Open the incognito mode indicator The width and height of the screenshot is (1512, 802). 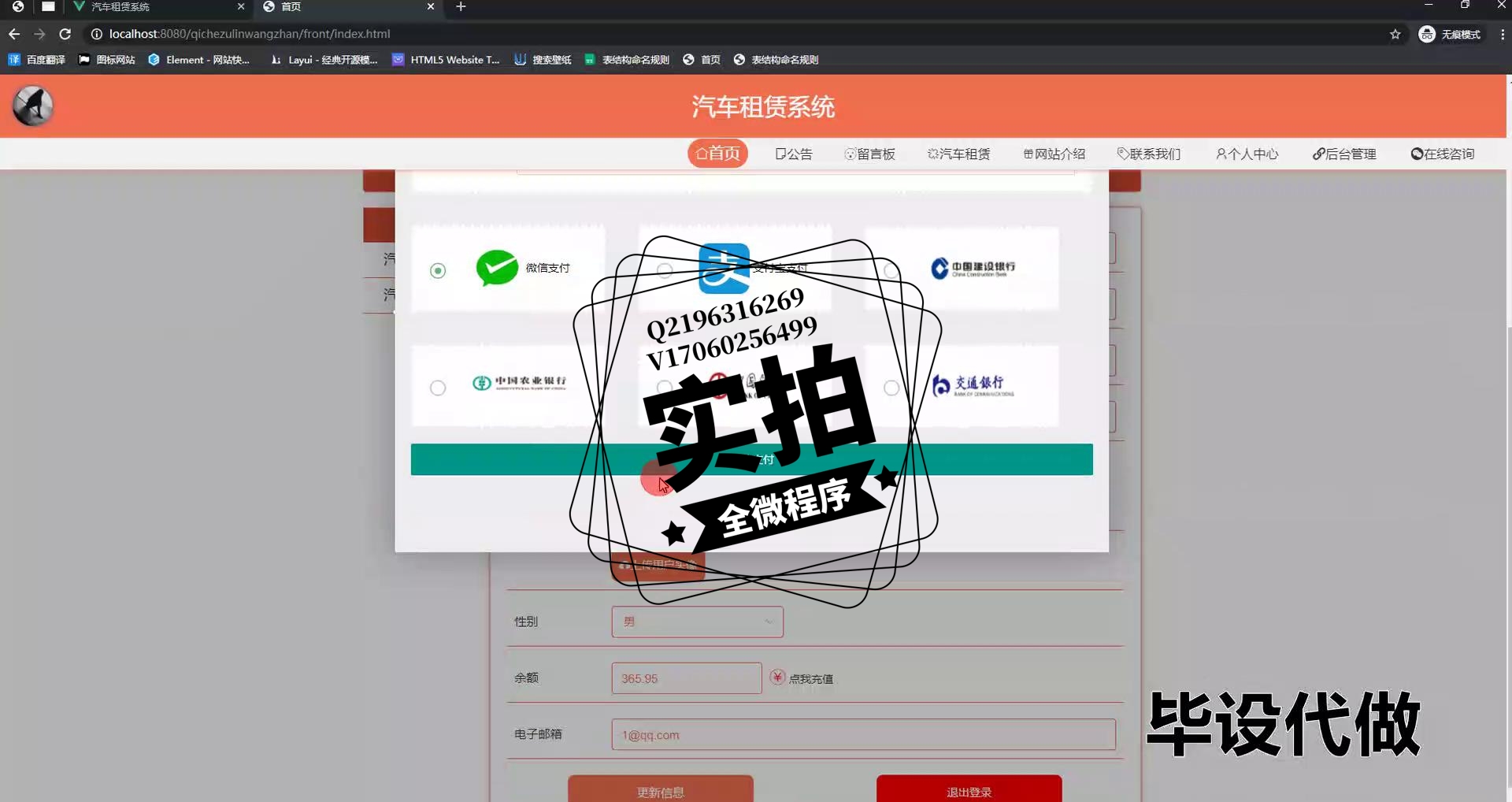pyautogui.click(x=1449, y=34)
